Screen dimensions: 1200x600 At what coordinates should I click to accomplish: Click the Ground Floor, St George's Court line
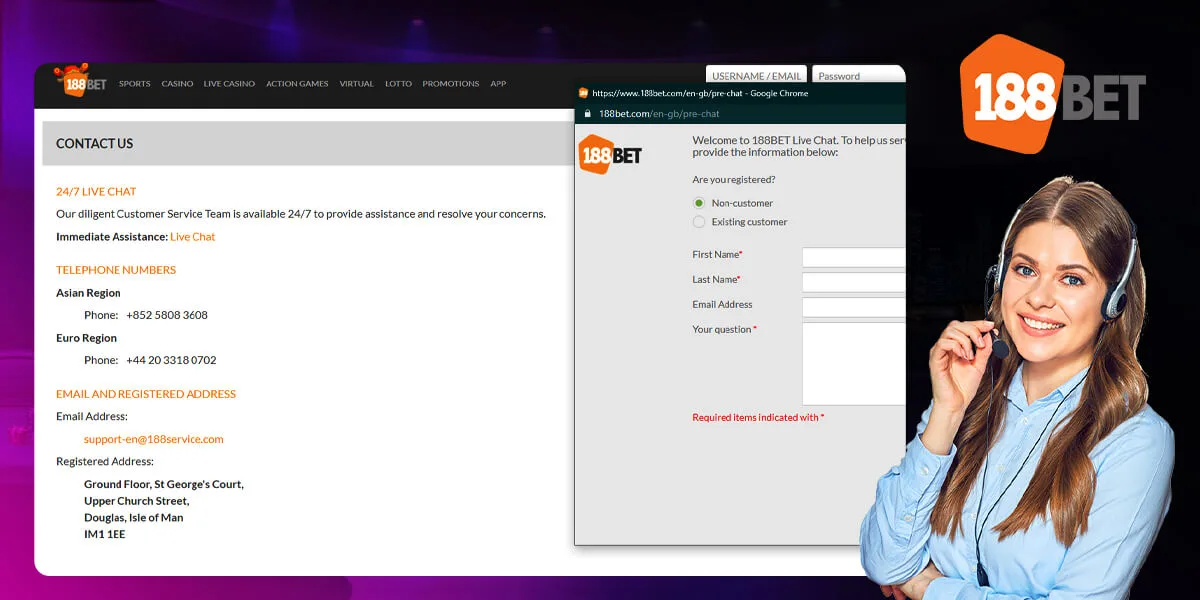pyautogui.click(x=164, y=484)
